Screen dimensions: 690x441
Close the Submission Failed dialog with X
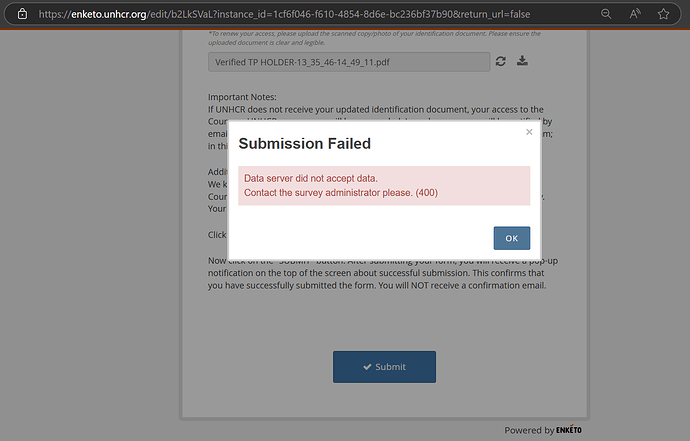pos(529,132)
